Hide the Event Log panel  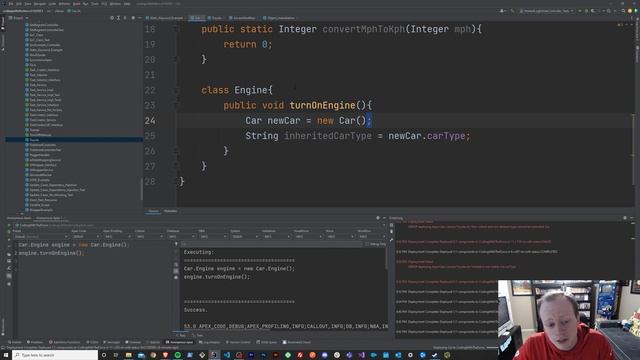click(632, 218)
